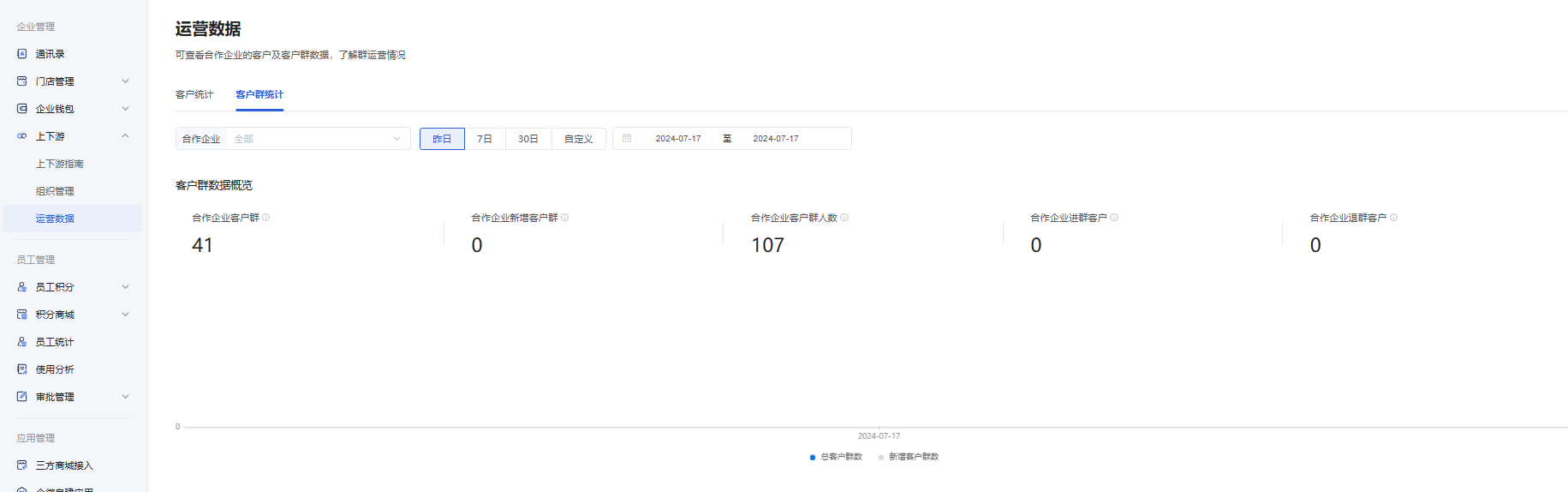Click the 2024-07-17 chart axis label
Screen dimensions: 1568x492
point(879,436)
